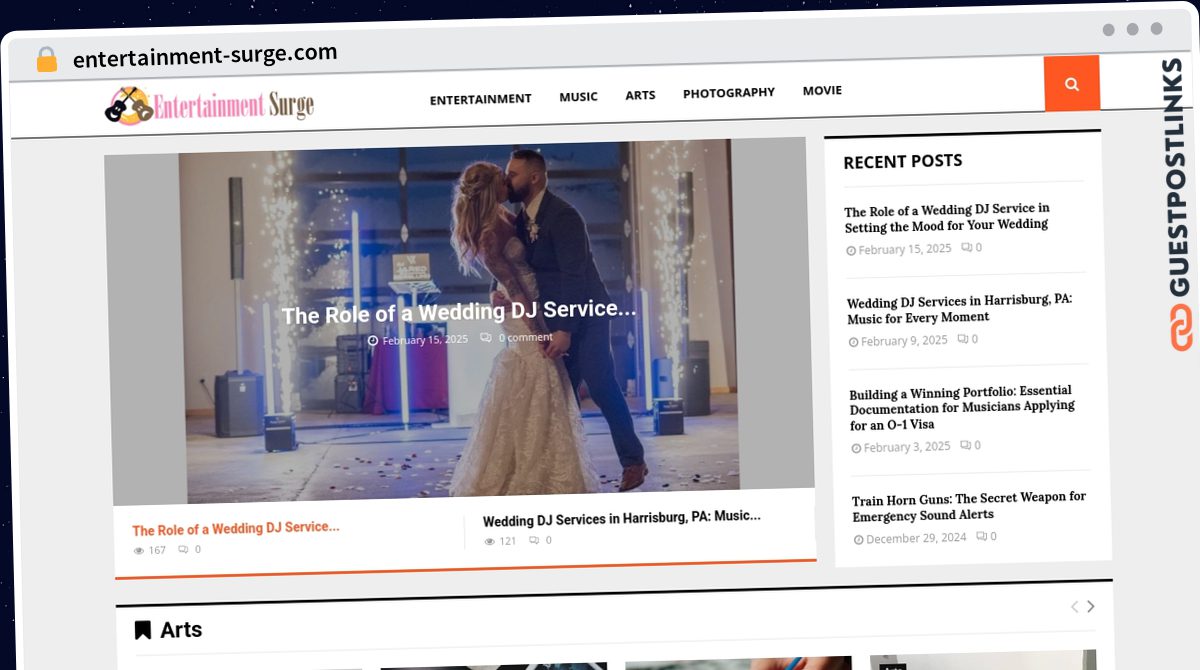The width and height of the screenshot is (1200, 670).
Task: Navigate to the Arts menu item
Action: (641, 95)
